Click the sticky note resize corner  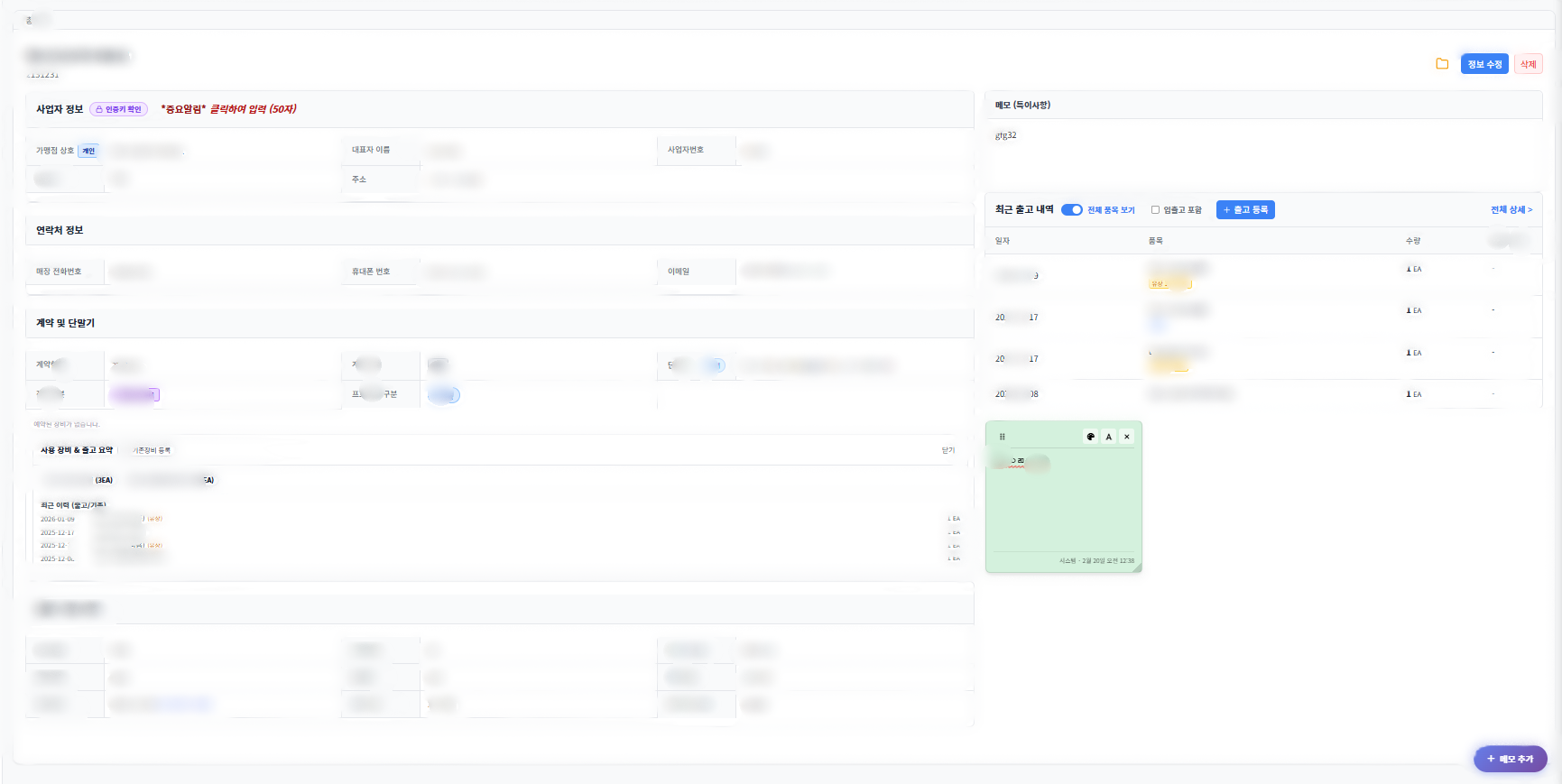(1137, 567)
